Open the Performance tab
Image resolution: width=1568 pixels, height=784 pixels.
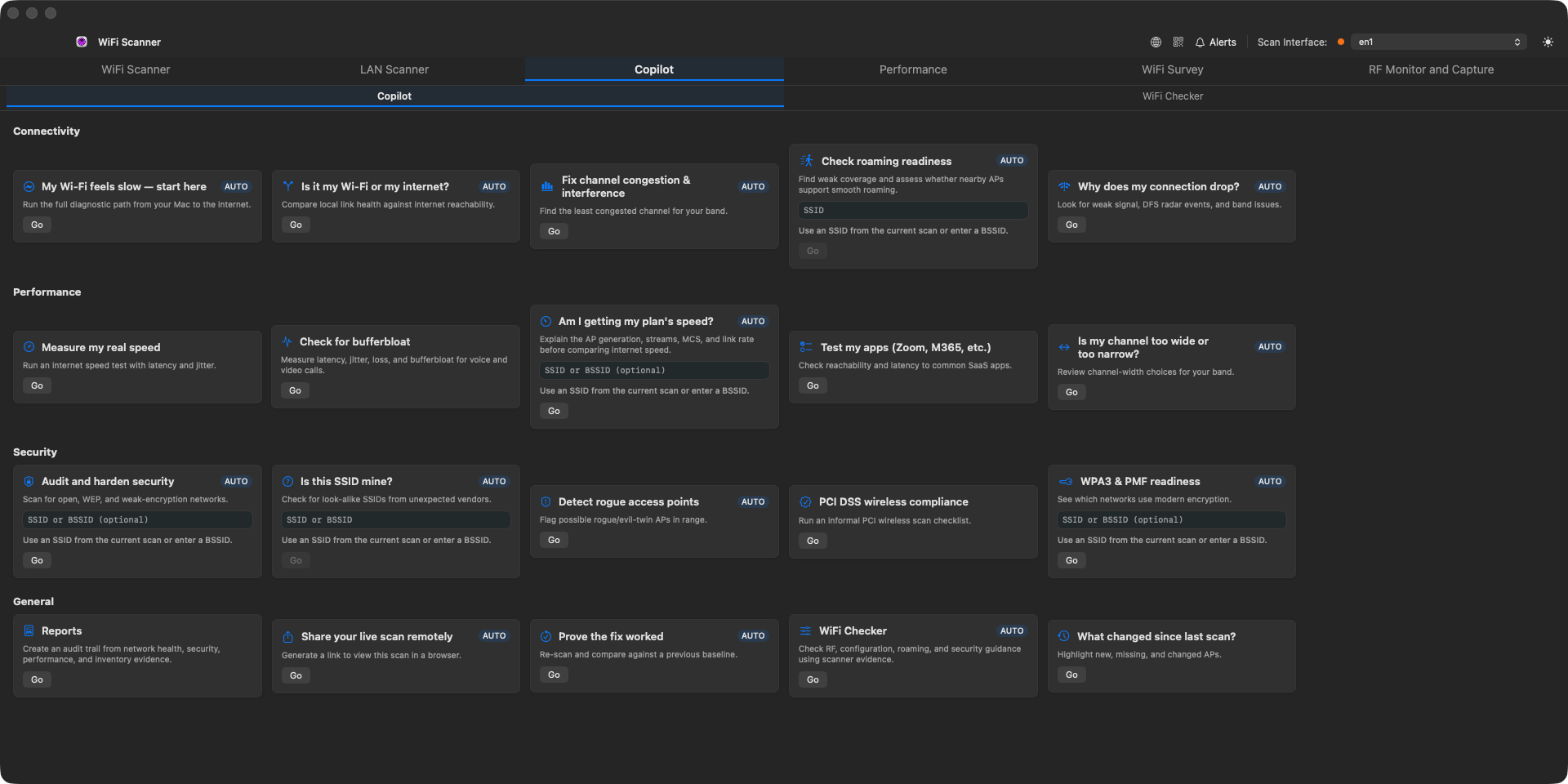tap(913, 69)
